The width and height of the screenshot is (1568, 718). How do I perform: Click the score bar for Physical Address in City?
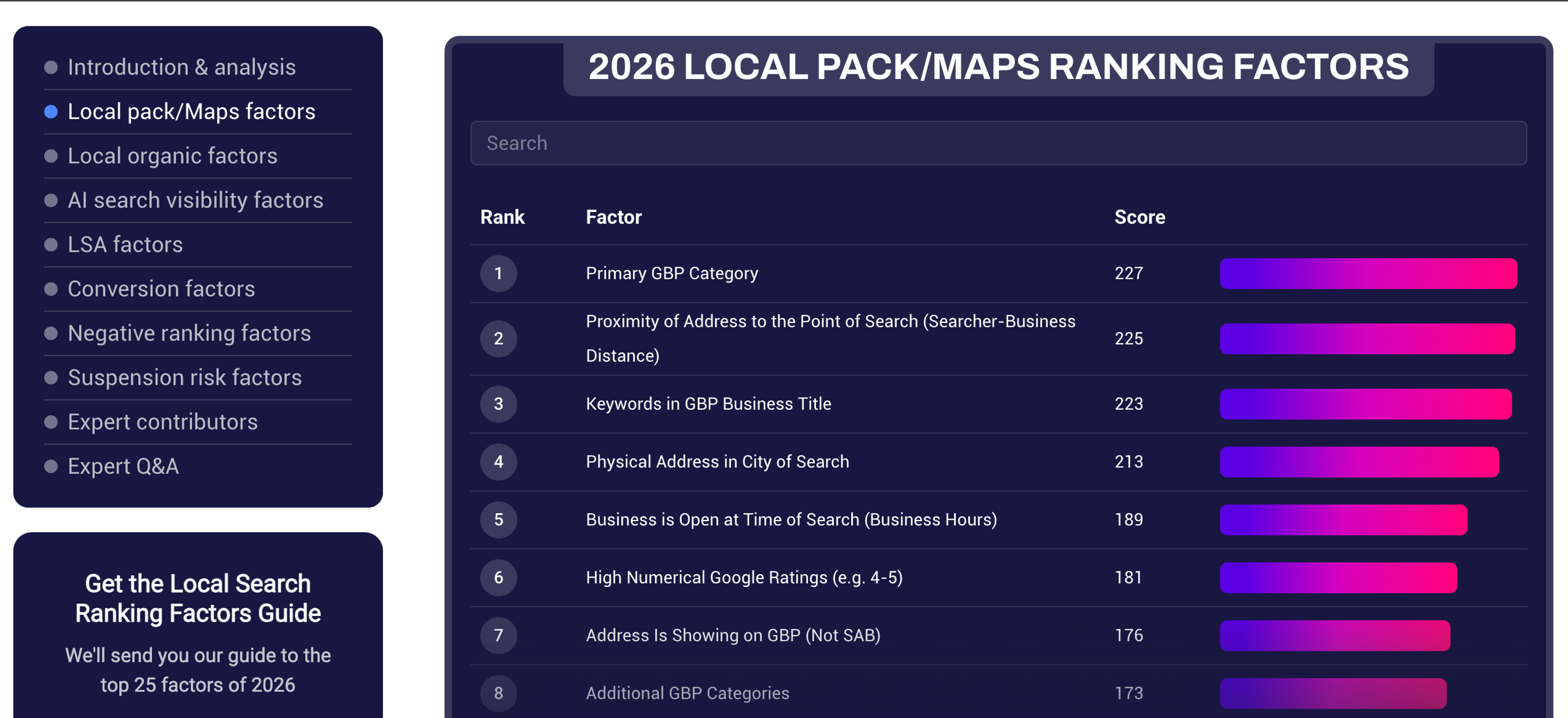[x=1359, y=462]
